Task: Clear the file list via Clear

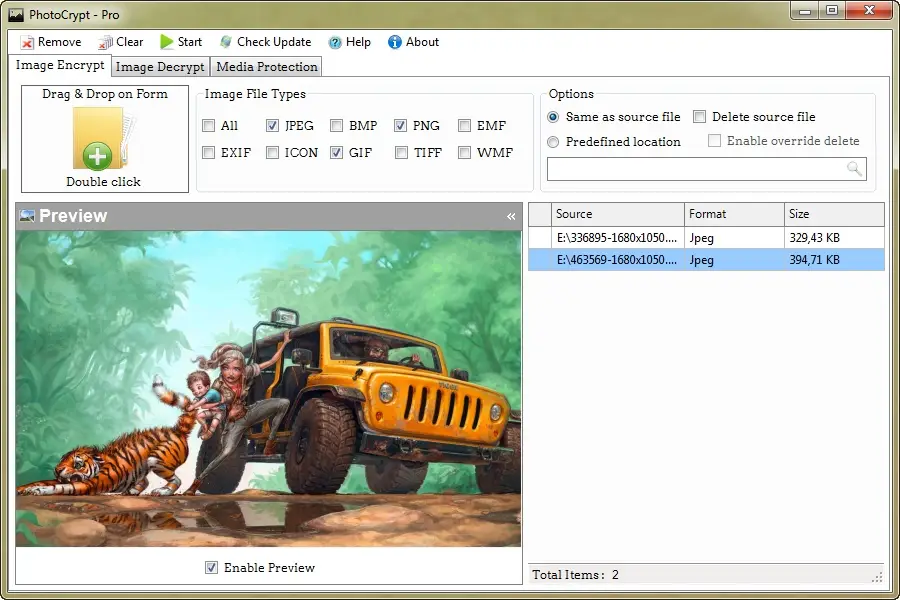Action: pos(121,42)
